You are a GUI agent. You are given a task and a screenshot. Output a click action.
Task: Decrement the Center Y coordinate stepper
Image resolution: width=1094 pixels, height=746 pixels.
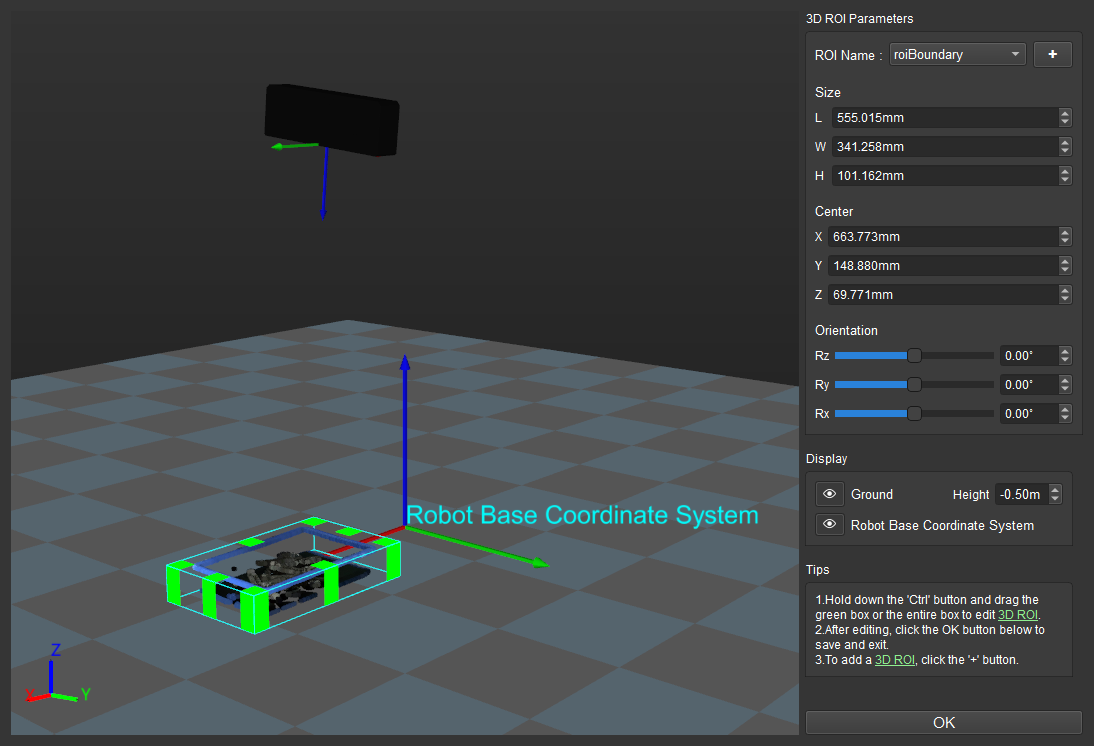[1065, 270]
